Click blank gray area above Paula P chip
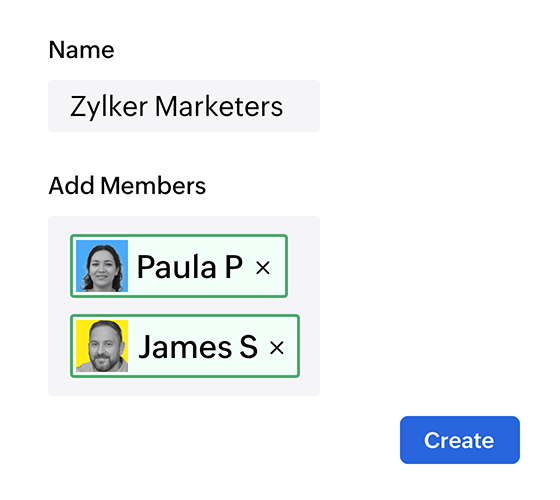This screenshot has height=500, width=560. [184, 225]
